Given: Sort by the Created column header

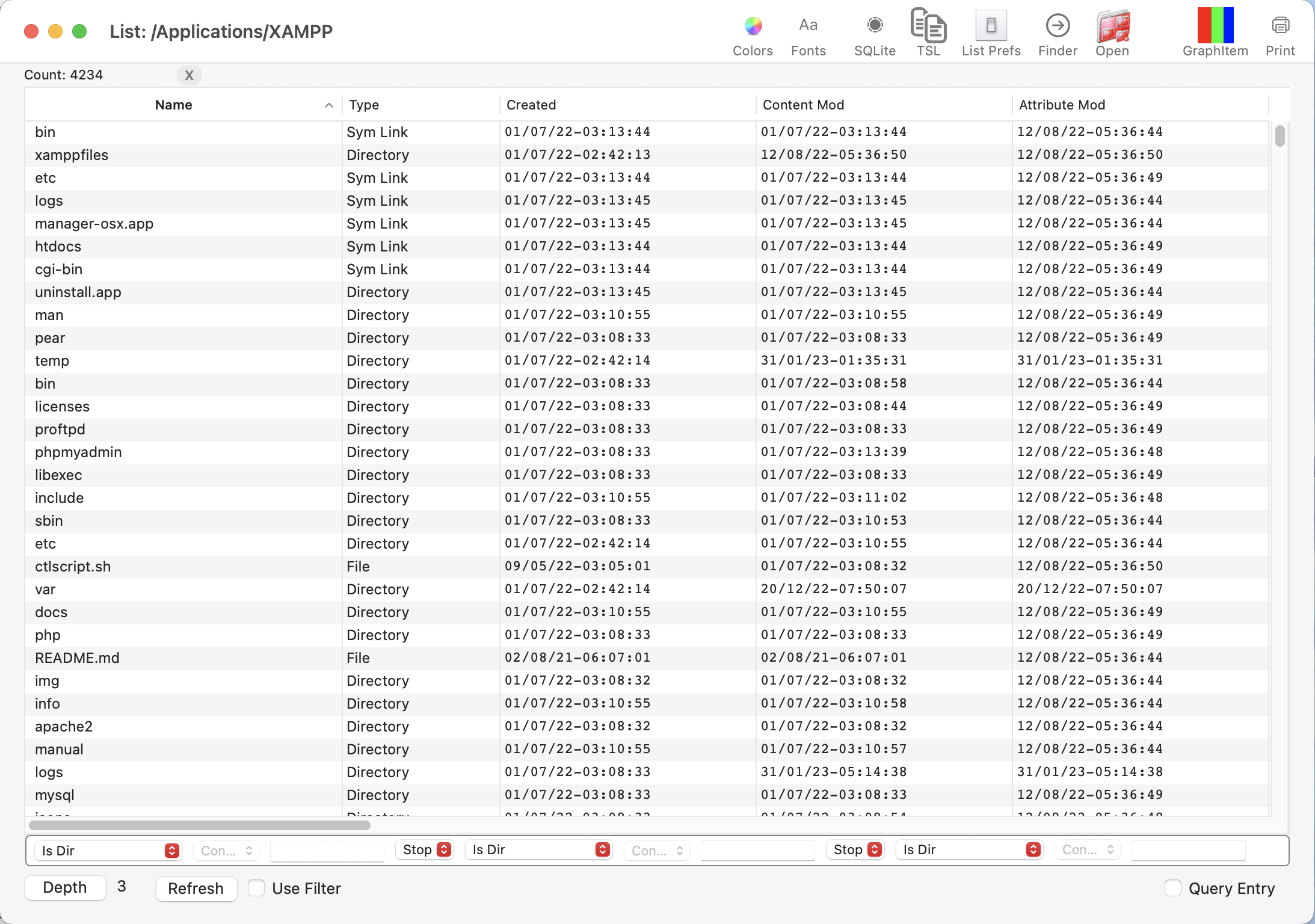Looking at the screenshot, I should (627, 105).
